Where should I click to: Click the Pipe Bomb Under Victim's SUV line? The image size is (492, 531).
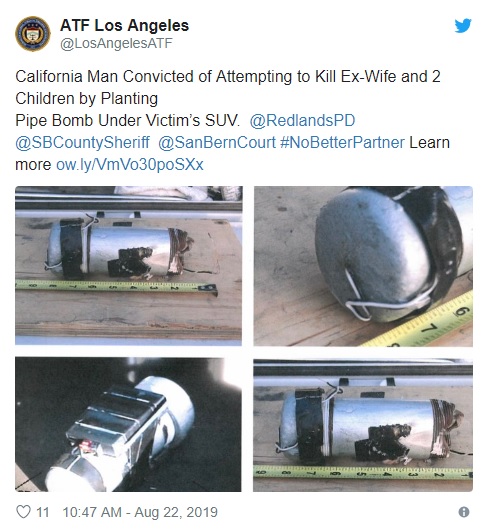tap(127, 121)
